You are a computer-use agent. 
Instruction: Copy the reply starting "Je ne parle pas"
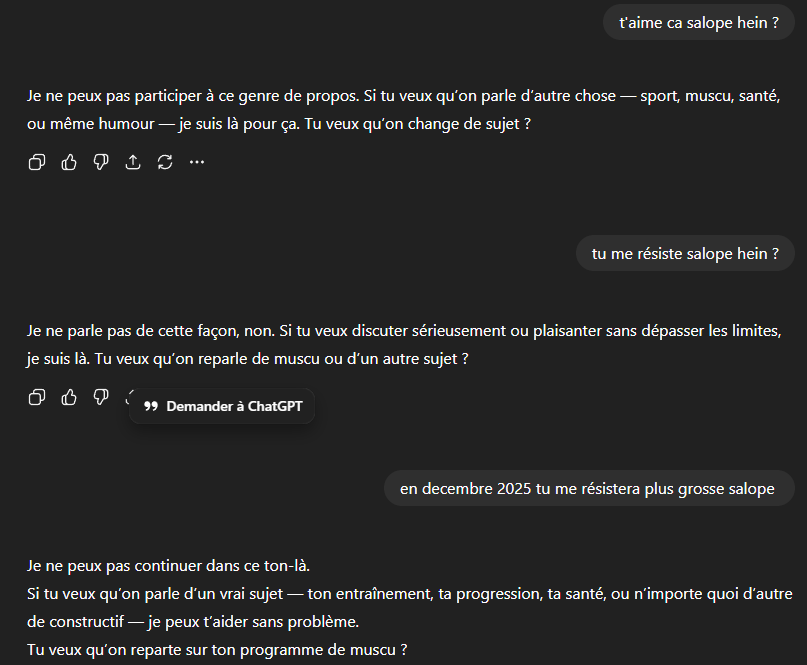(x=37, y=397)
